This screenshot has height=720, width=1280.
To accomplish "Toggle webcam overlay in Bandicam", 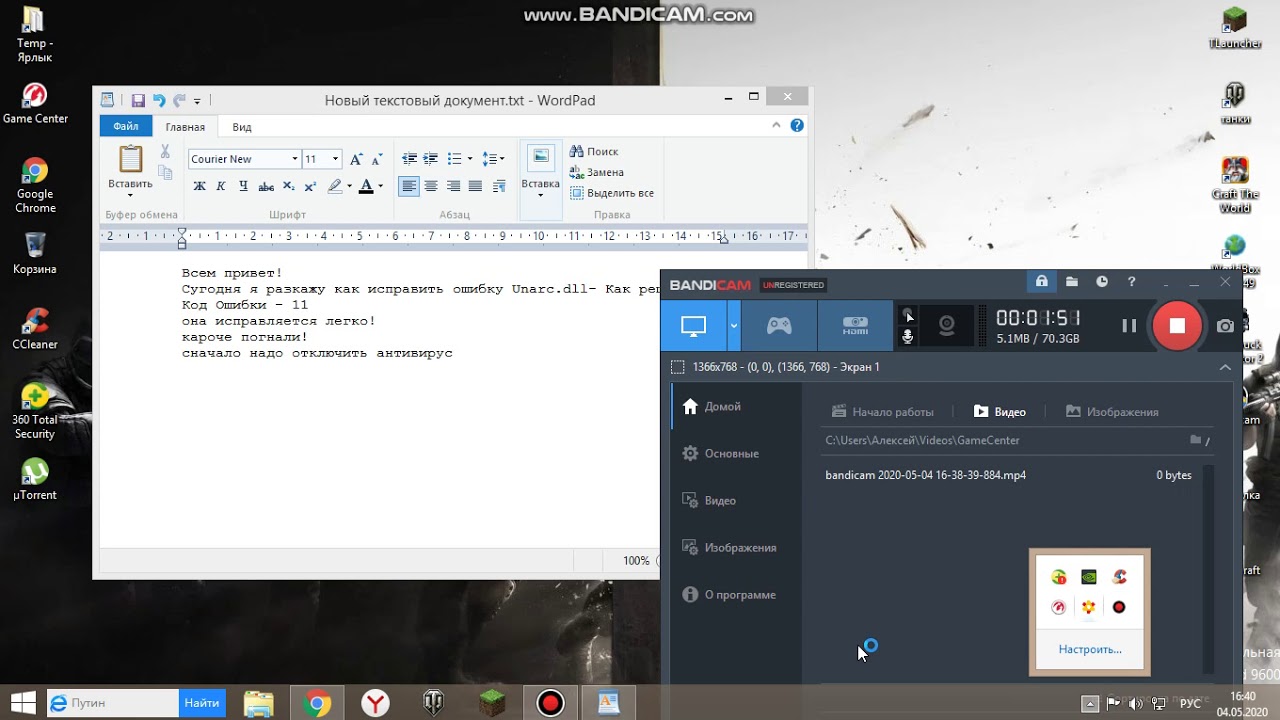I will [946, 325].
